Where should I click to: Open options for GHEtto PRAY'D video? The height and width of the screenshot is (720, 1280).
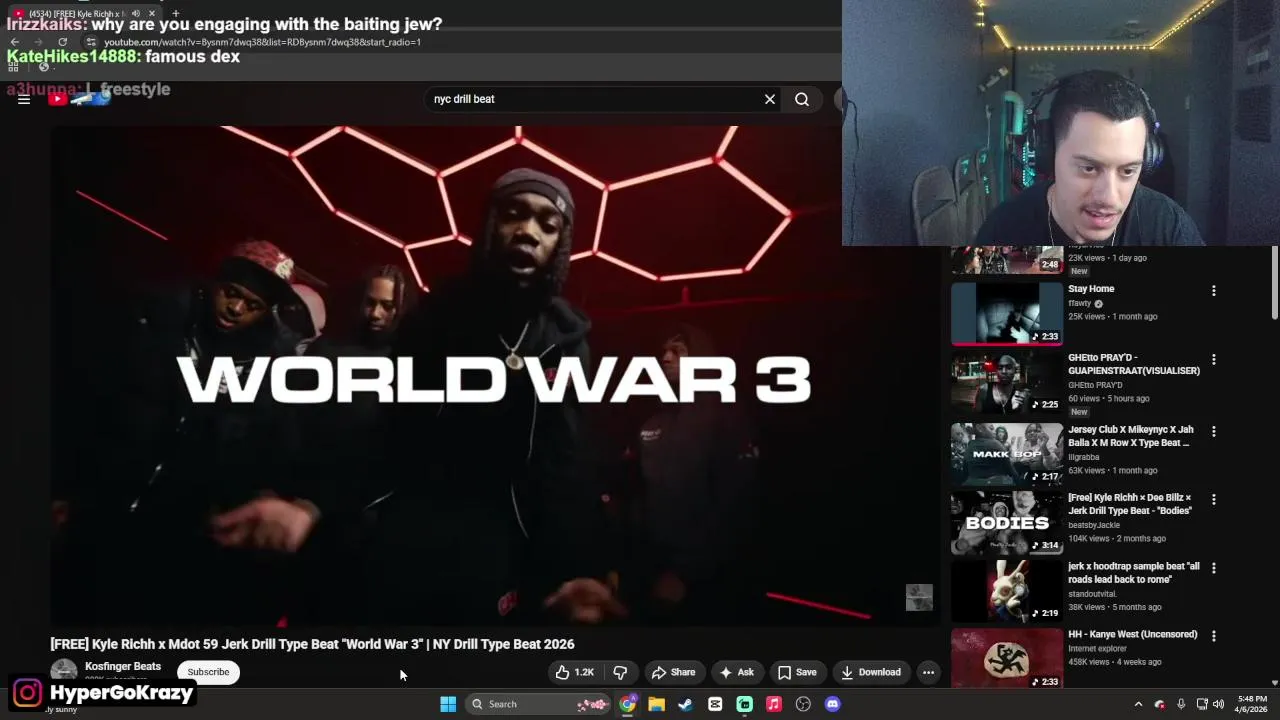click(x=1214, y=360)
